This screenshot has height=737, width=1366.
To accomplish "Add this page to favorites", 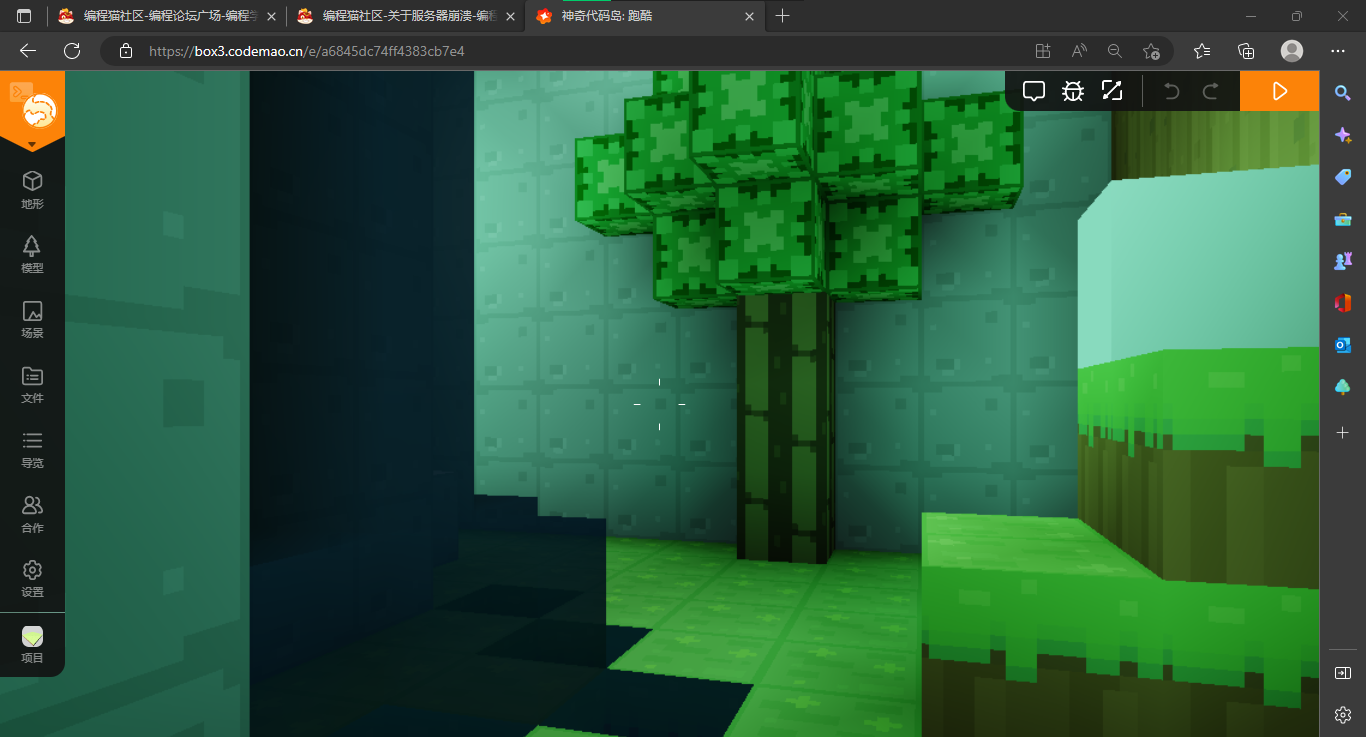I will tap(1151, 51).
